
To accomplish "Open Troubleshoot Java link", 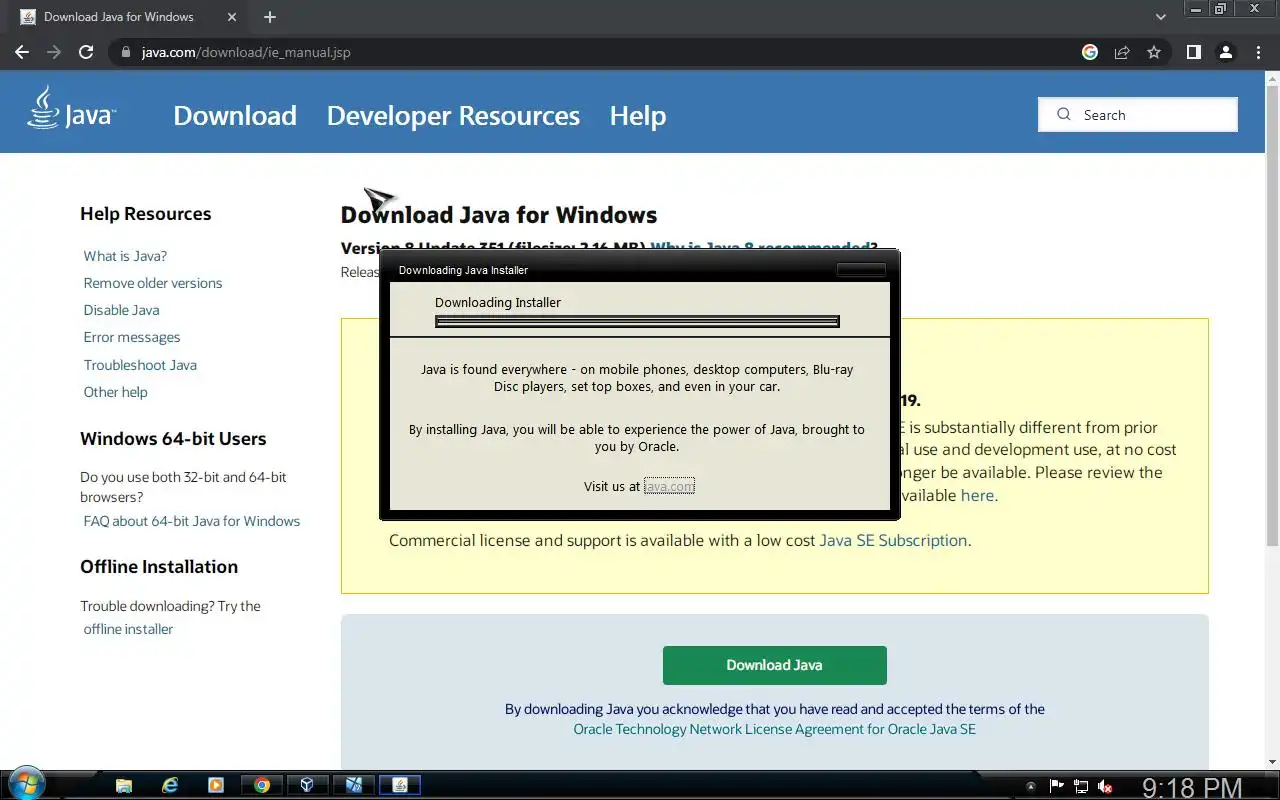I will [x=140, y=365].
